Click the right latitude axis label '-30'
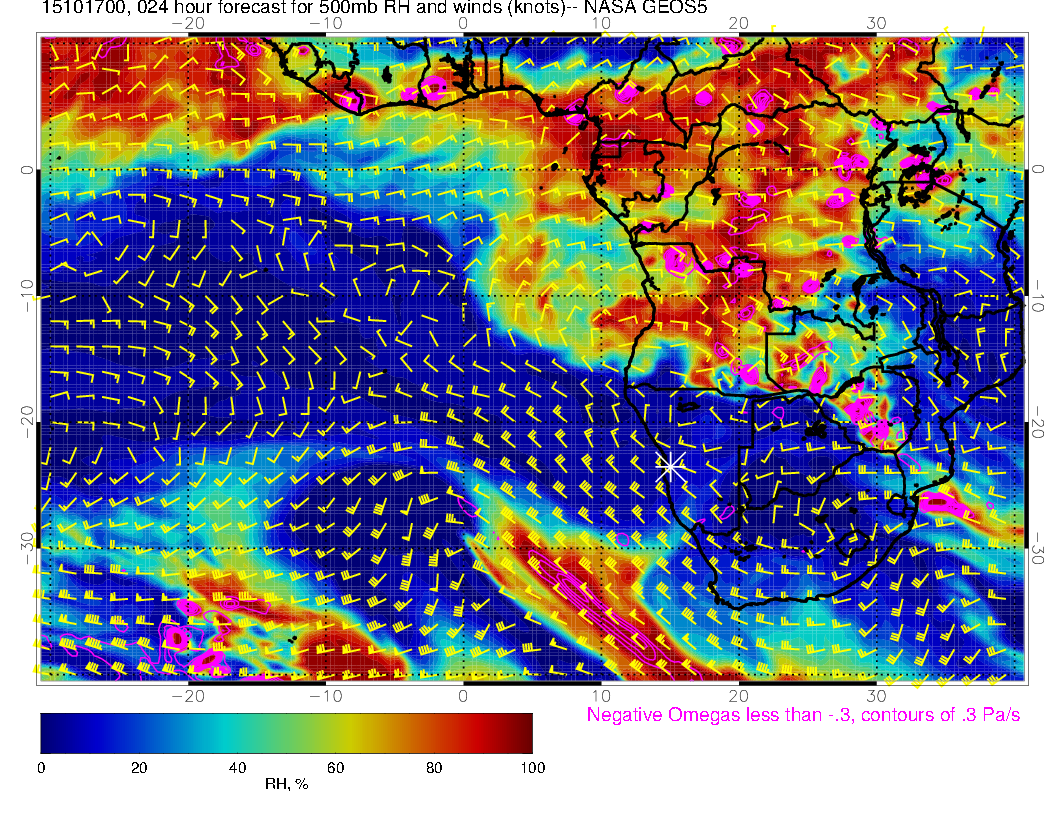This screenshot has width=1056, height=816. point(1038,549)
